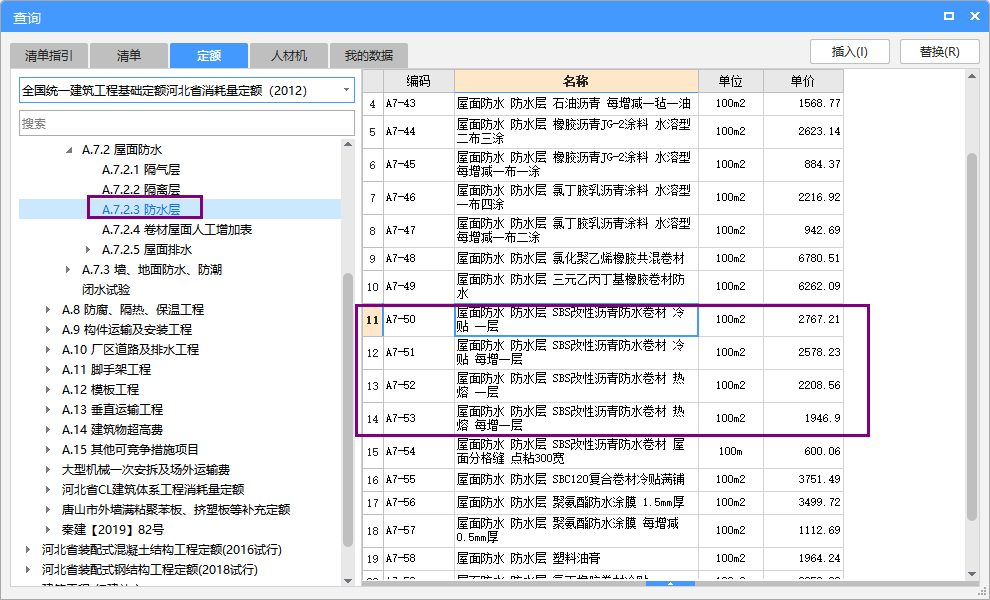This screenshot has height=600, width=990.
Task: Click unit price 1946.9
Action: click(x=803, y=418)
